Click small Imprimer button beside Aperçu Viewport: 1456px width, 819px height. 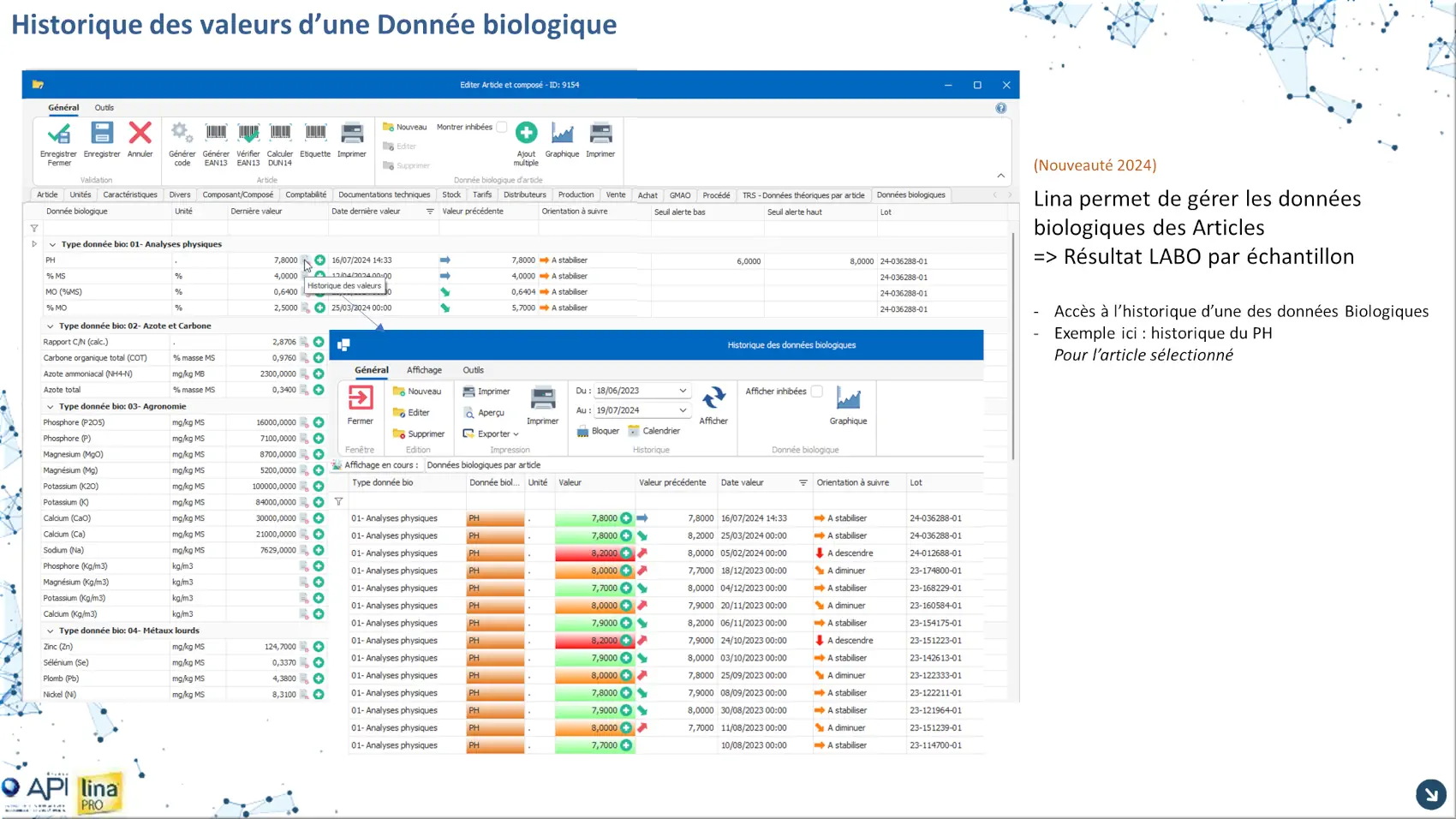(486, 392)
